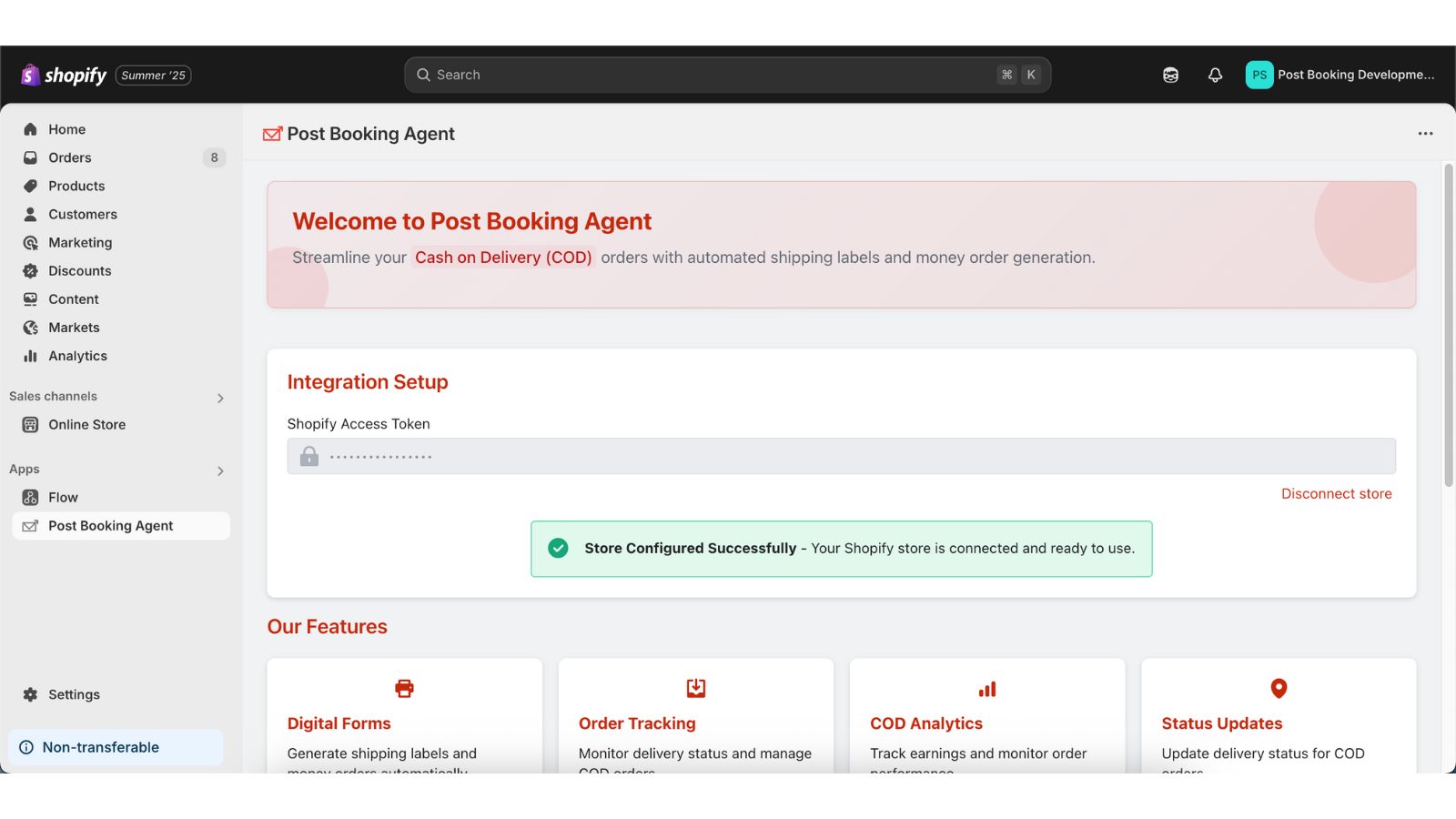
Task: Click the Cash on Delivery (COD) highlight
Action: coord(503,258)
